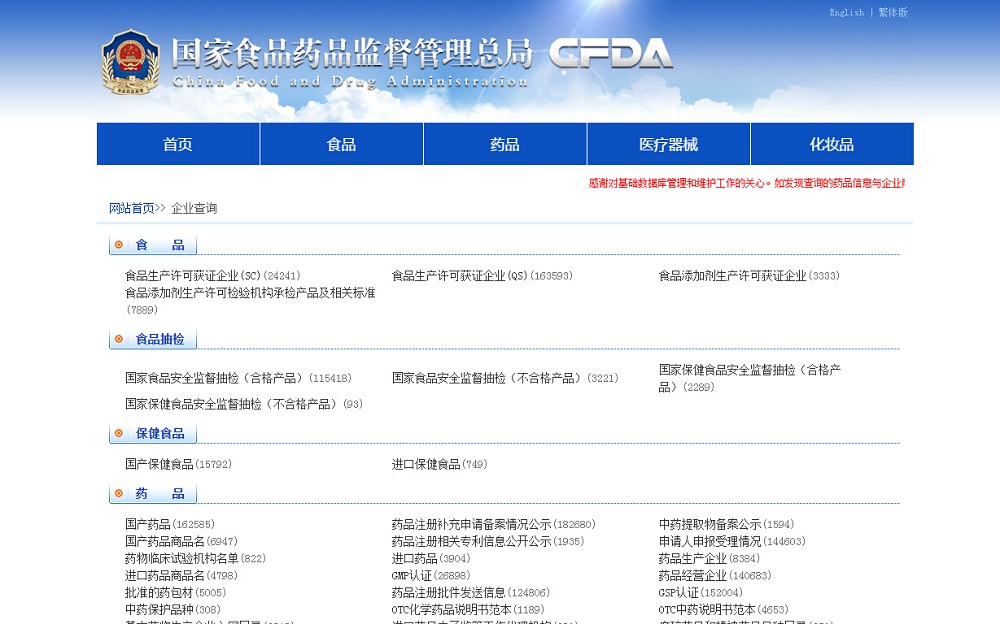Open 国家食品安全监督抽检（不合格产品）link

pos(505,378)
